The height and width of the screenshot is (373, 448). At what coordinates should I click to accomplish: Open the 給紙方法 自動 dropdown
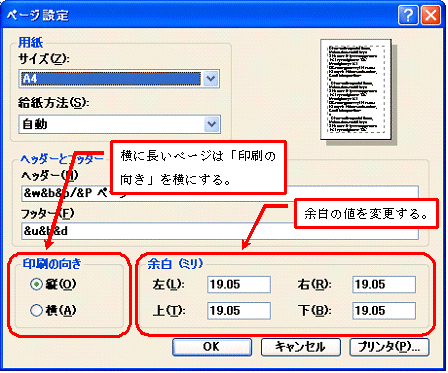click(x=119, y=124)
